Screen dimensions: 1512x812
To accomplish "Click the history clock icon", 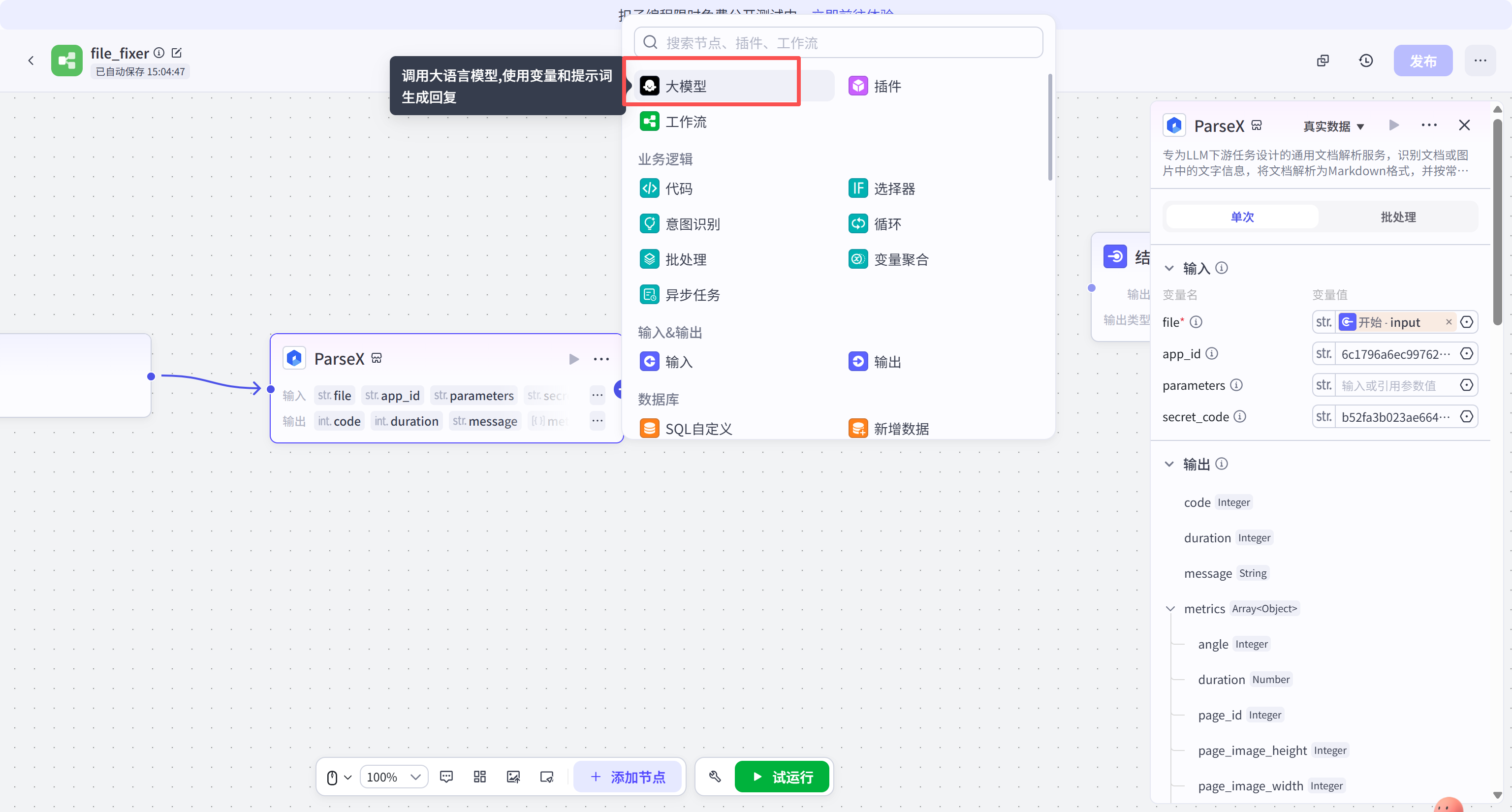I will (x=1365, y=61).
